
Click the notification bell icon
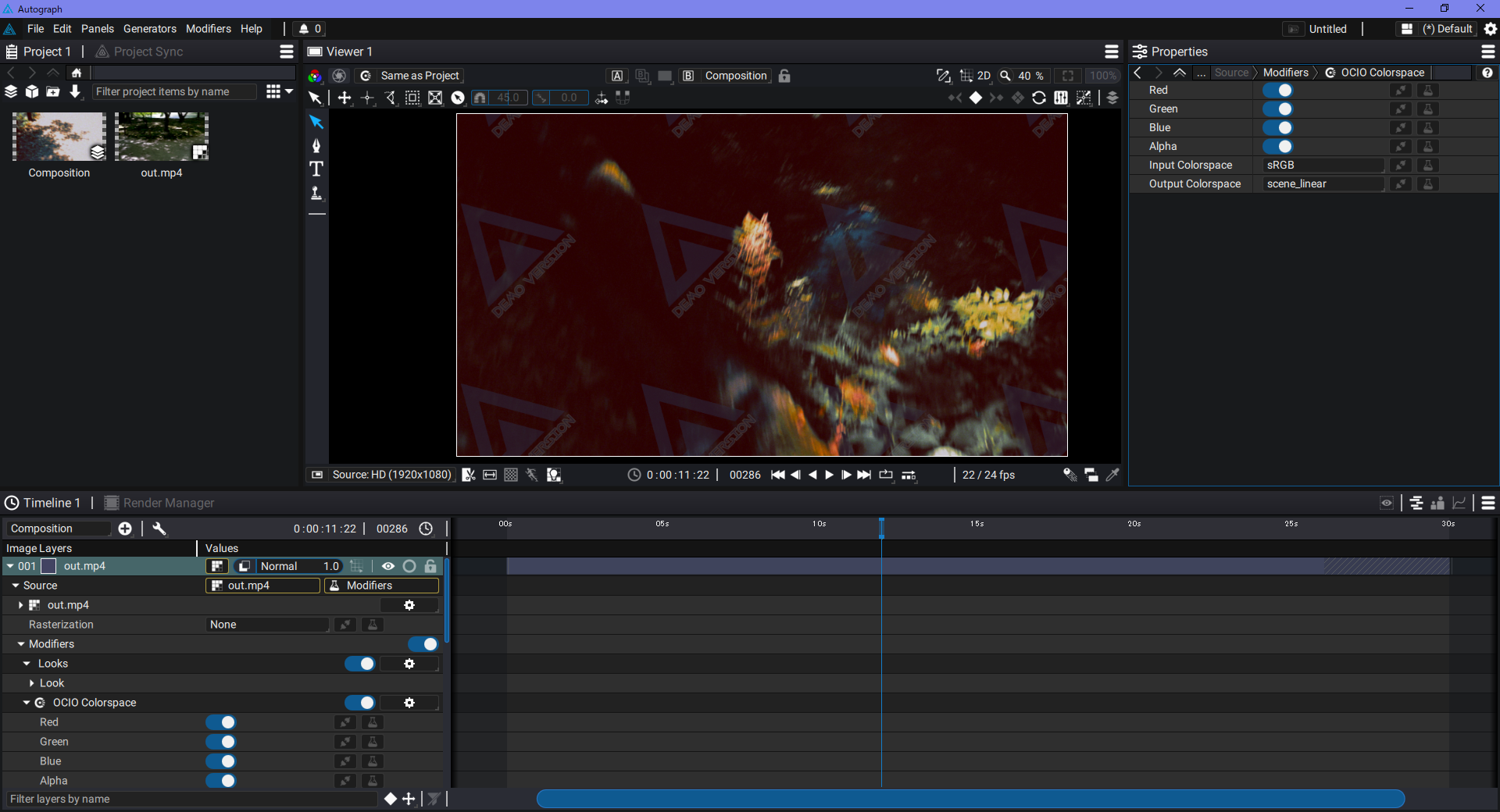tap(304, 29)
